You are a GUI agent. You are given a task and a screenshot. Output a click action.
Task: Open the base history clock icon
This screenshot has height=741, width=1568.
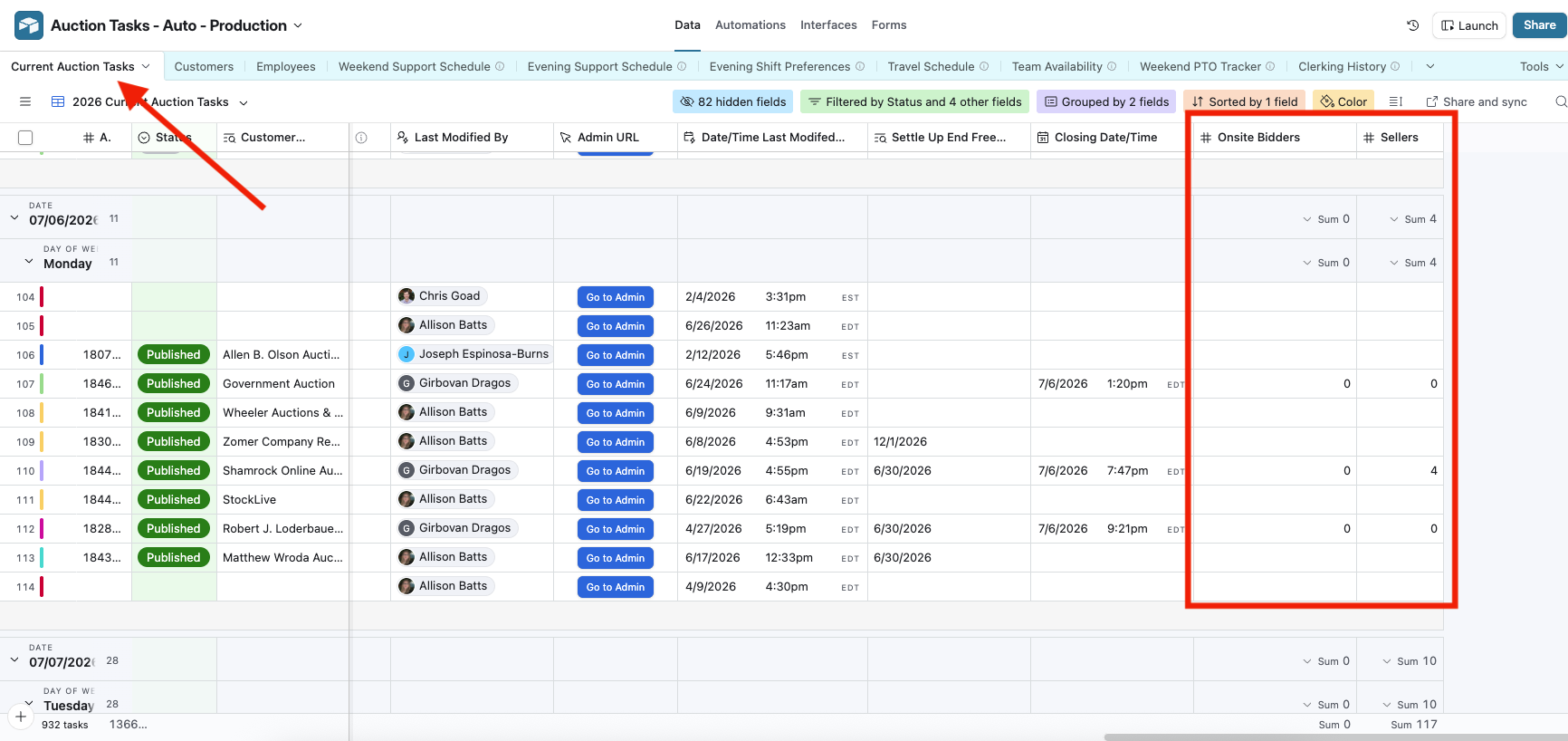point(1412,25)
